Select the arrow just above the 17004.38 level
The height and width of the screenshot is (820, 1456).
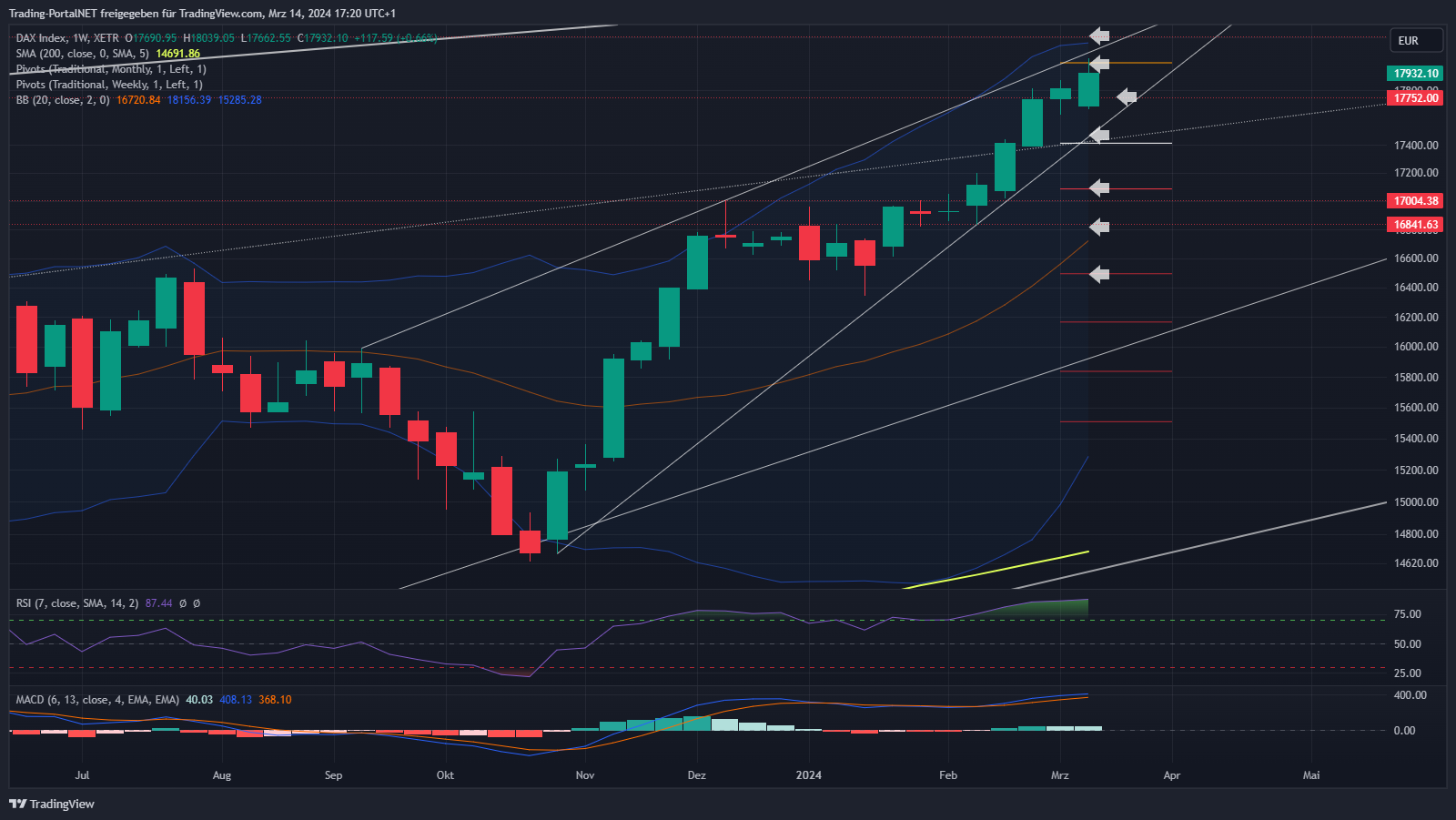(x=1099, y=188)
